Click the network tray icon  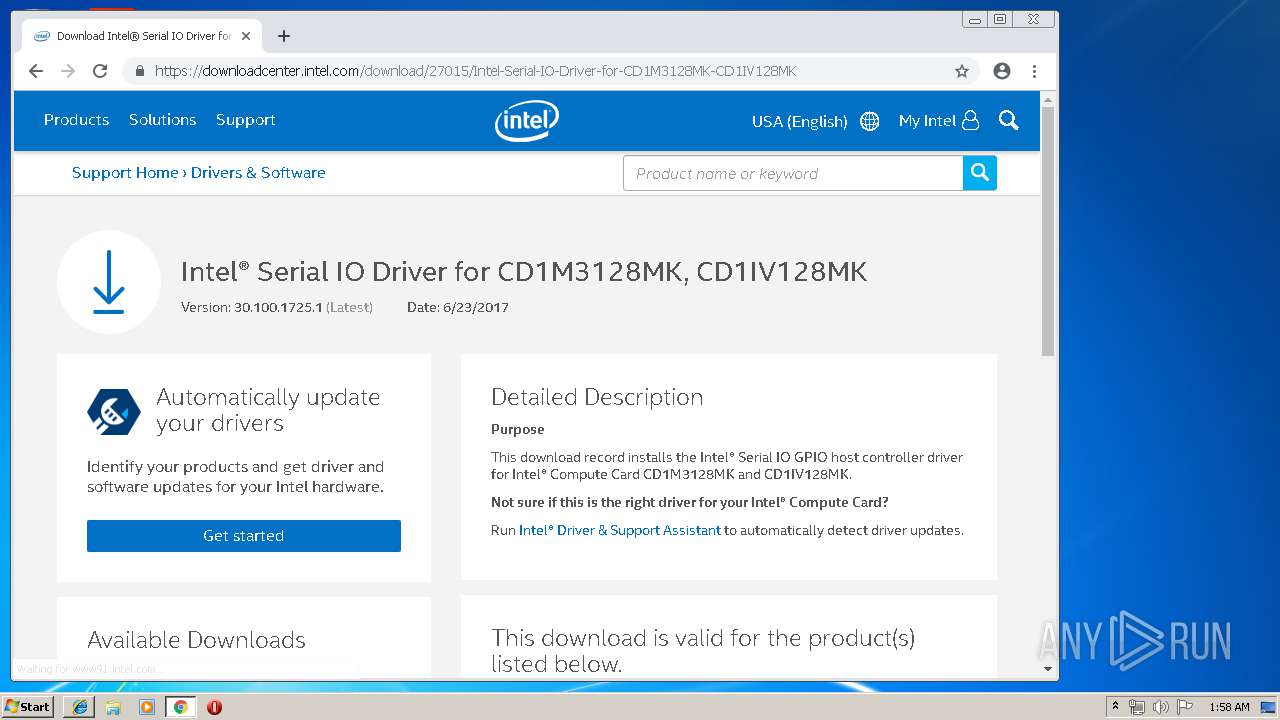(x=1137, y=707)
